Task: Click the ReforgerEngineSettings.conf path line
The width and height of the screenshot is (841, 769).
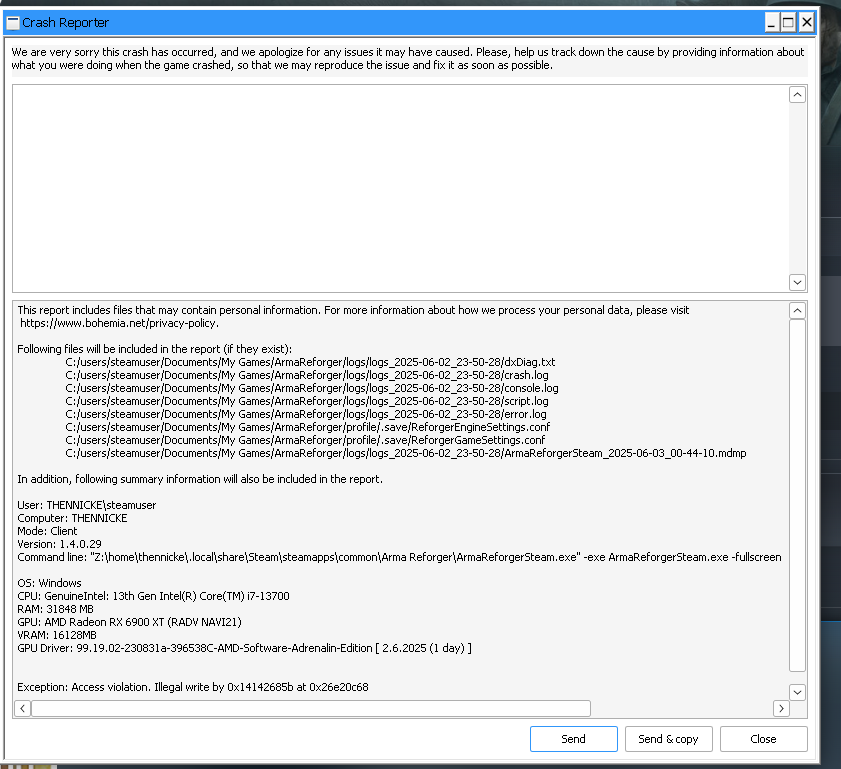Action: click(x=308, y=427)
